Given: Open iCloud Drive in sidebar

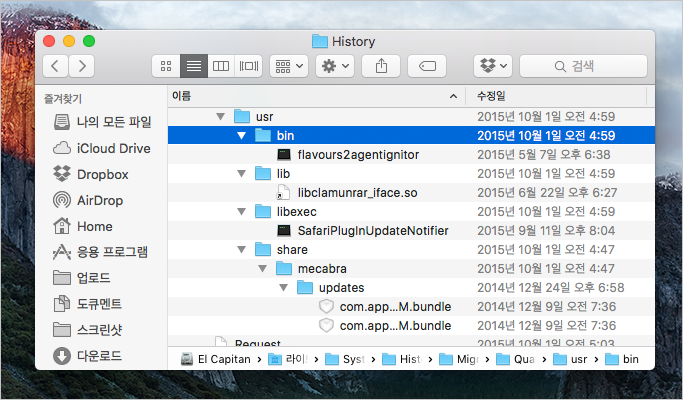Looking at the screenshot, I should [x=101, y=148].
